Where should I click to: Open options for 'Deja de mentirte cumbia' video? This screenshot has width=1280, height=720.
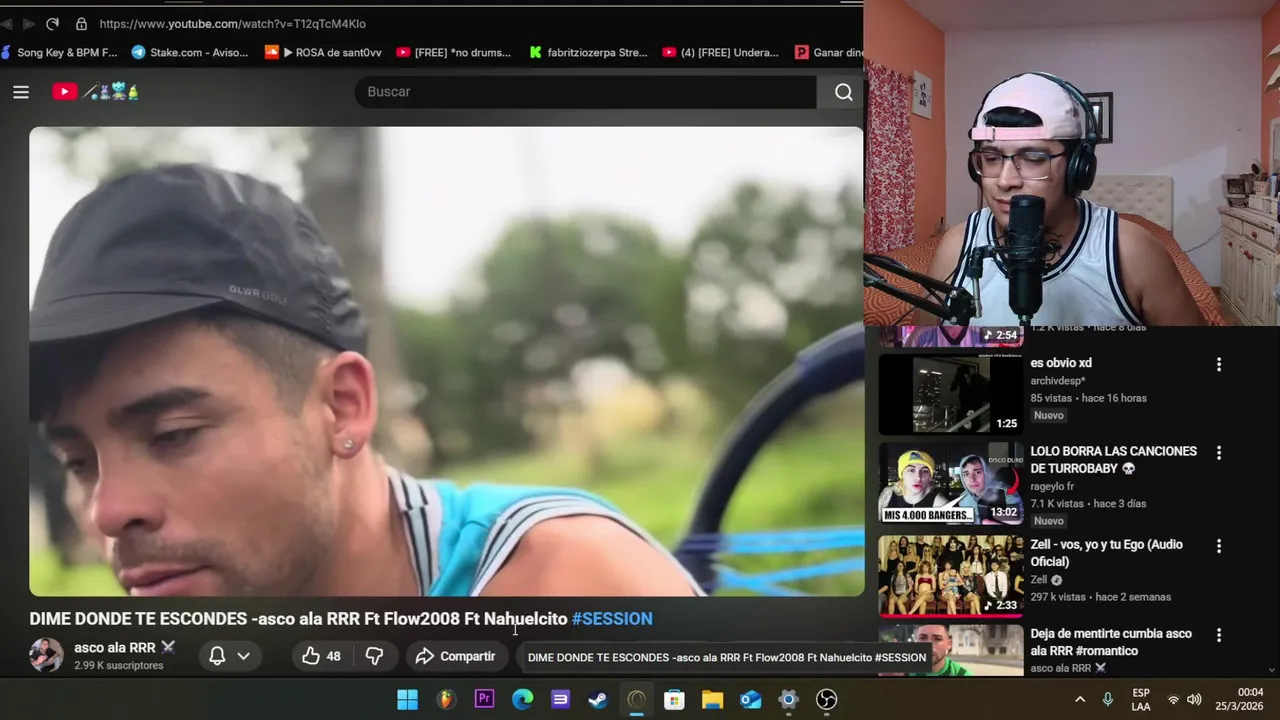[1218, 635]
